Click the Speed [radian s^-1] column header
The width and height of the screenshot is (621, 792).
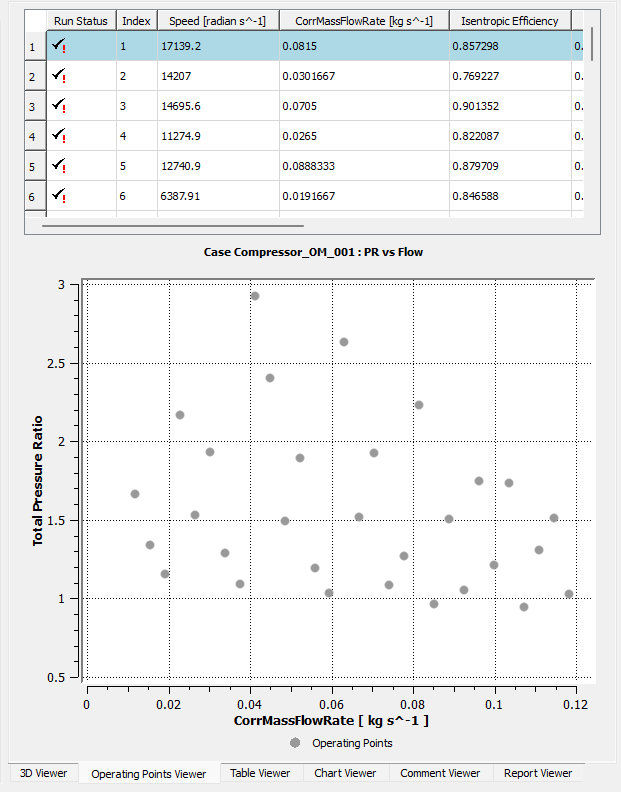218,21
